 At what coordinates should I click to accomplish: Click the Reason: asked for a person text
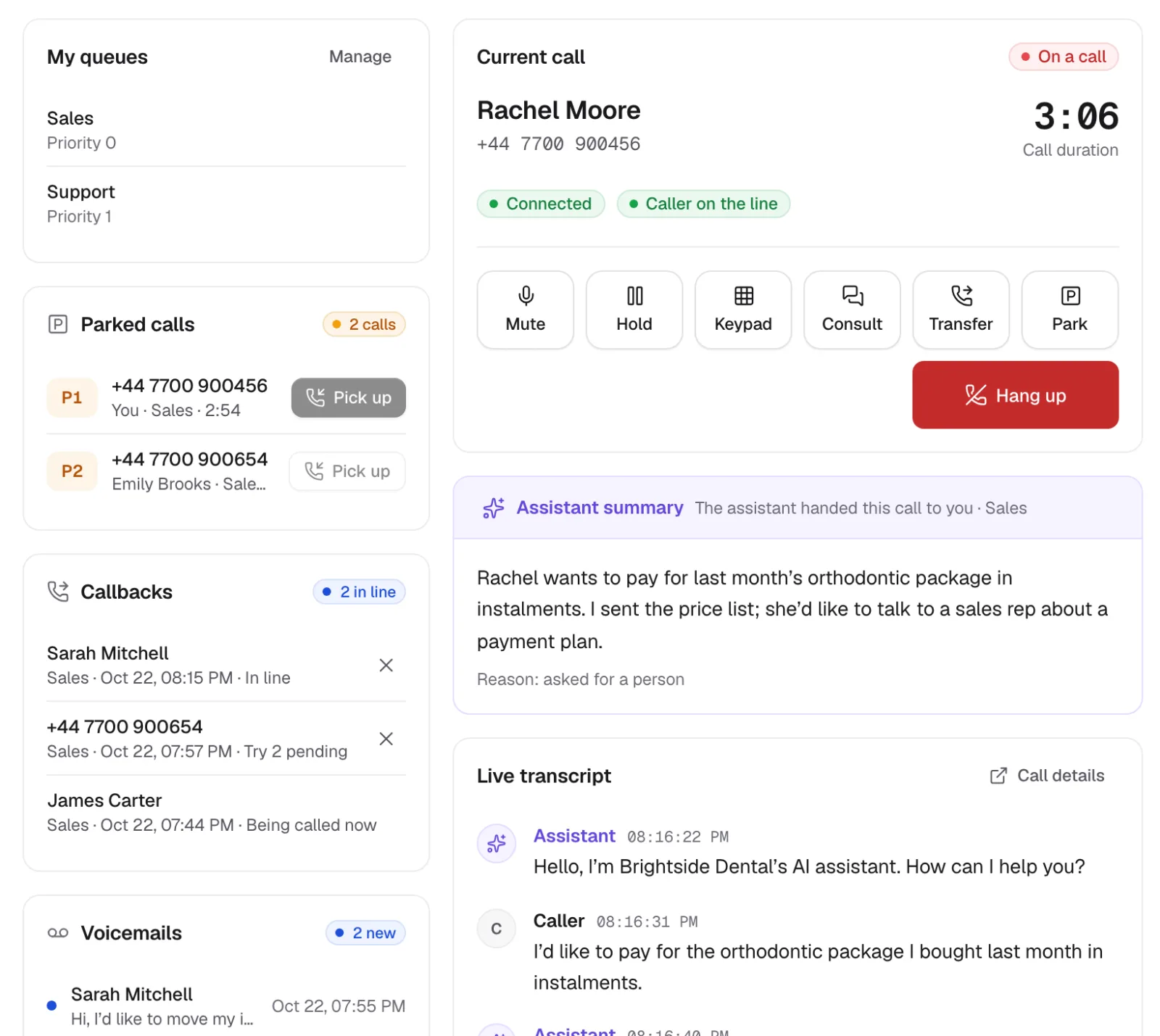tap(580, 679)
